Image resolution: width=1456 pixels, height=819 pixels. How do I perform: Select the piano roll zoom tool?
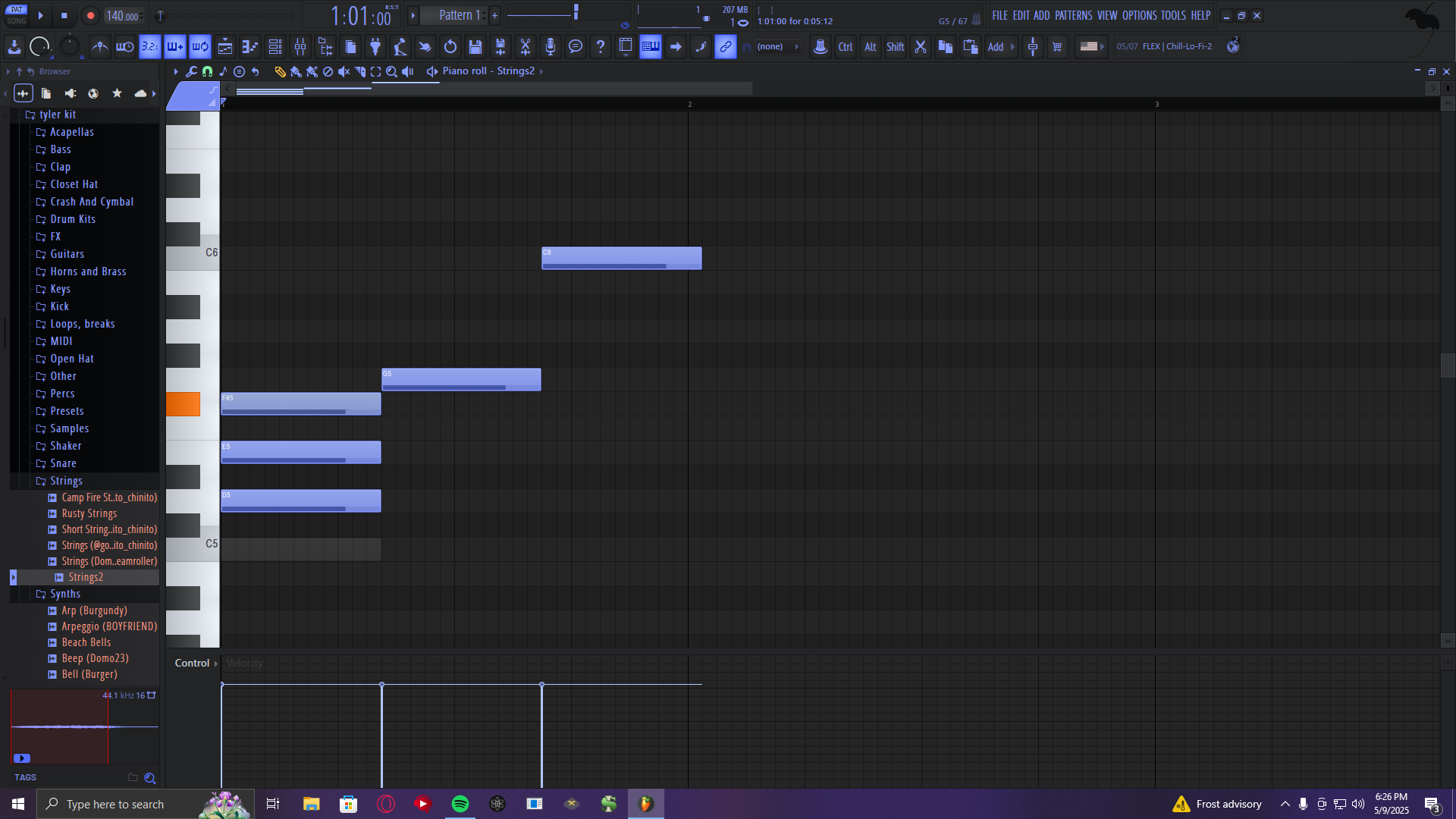click(391, 71)
